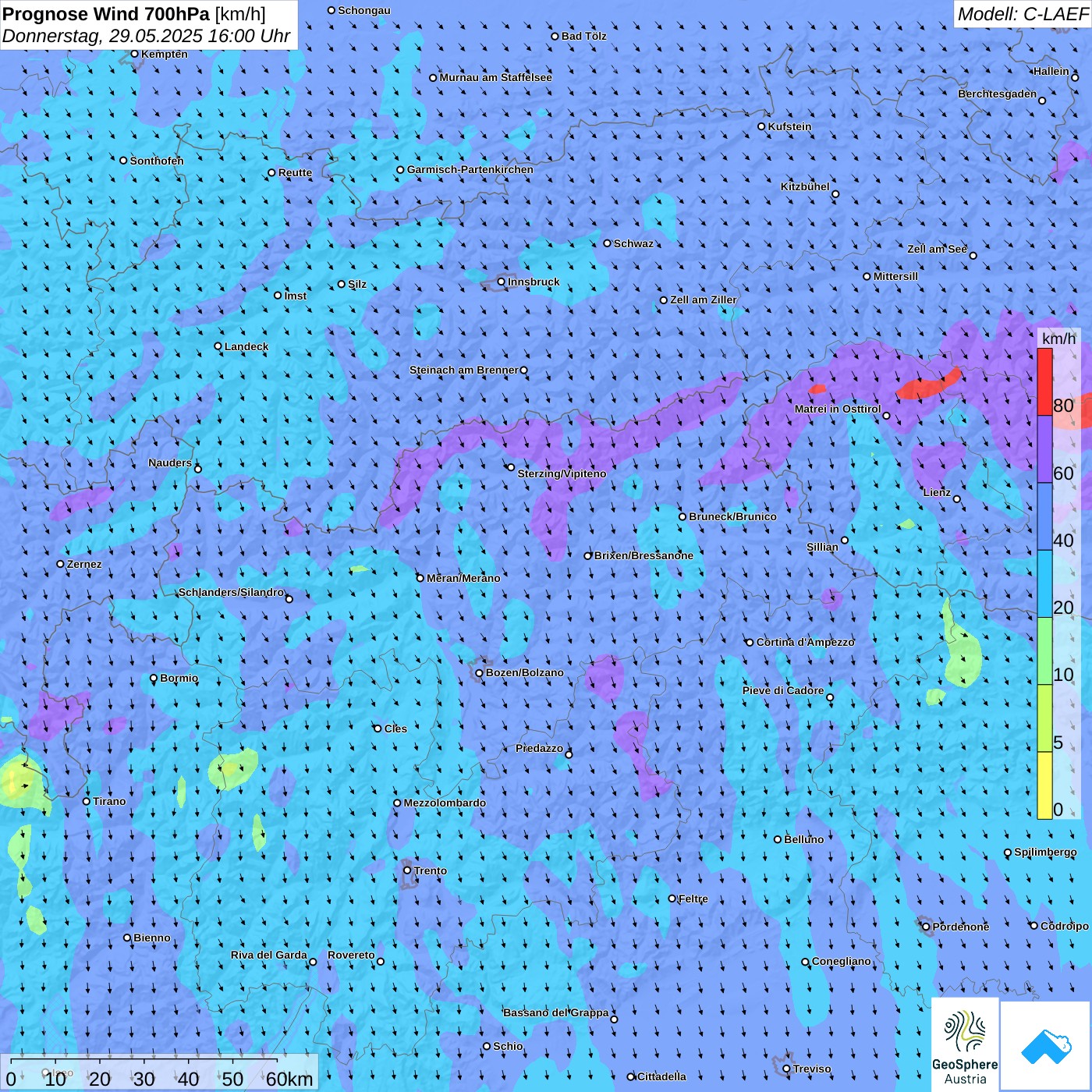Click the "Riva del Garda" label

click(x=269, y=955)
